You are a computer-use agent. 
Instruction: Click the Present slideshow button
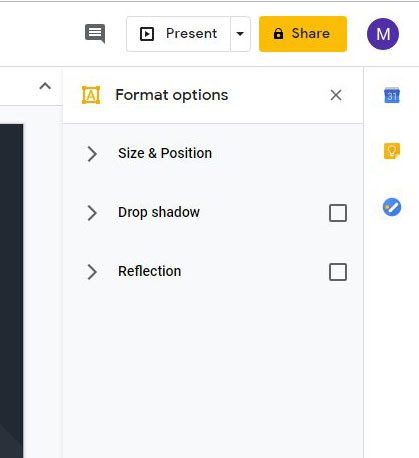pos(178,34)
